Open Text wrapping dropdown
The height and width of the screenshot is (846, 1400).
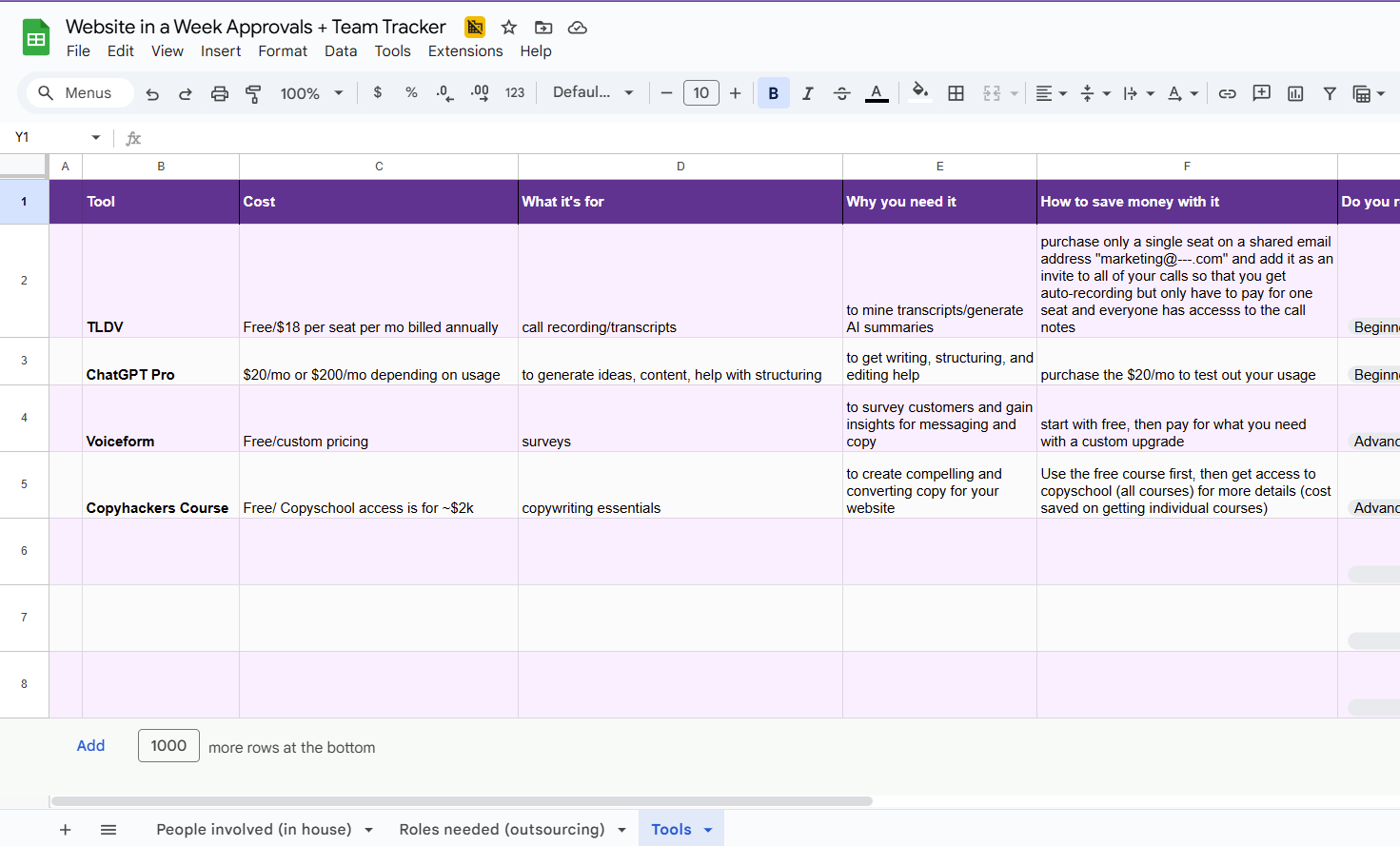coord(1138,92)
